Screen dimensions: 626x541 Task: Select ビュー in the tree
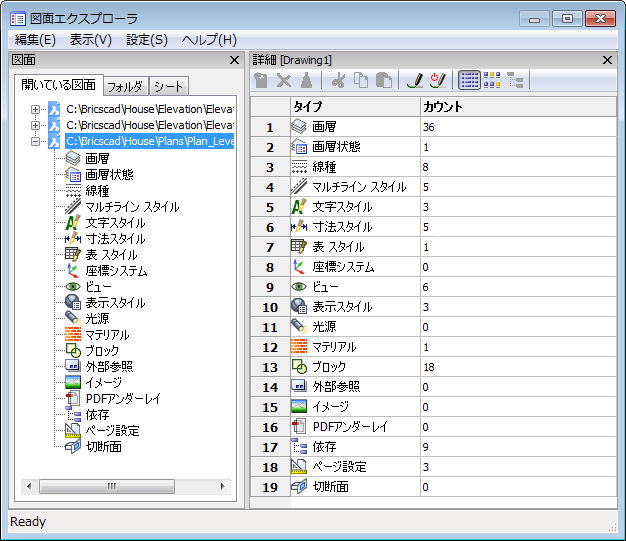click(98, 287)
